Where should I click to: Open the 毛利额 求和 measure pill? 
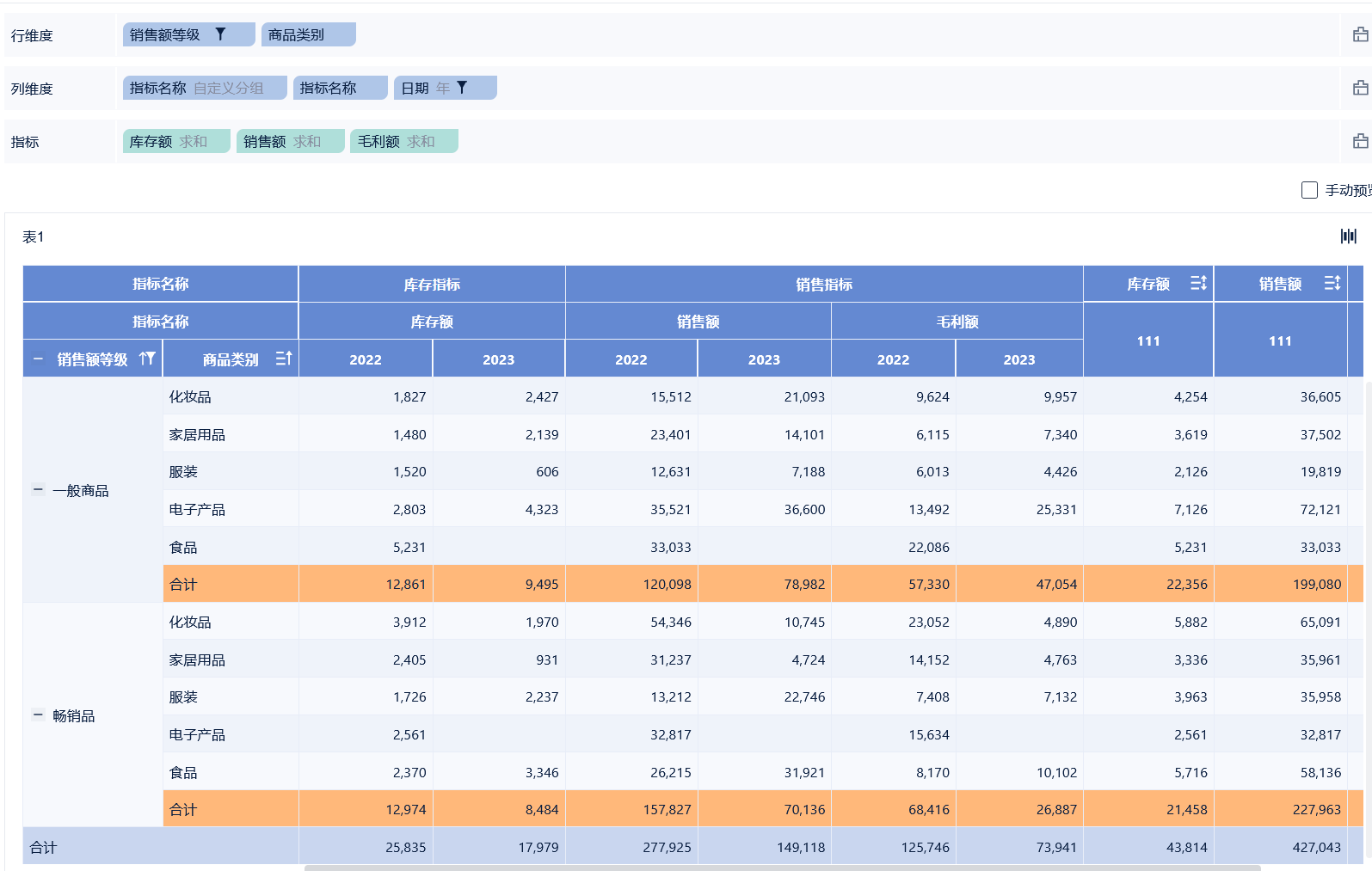[x=404, y=141]
